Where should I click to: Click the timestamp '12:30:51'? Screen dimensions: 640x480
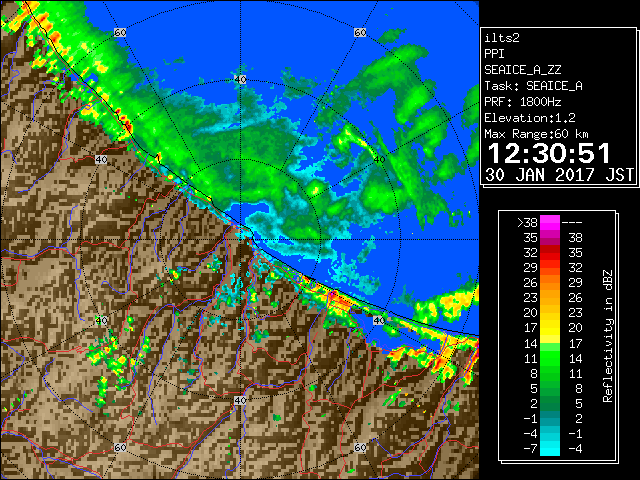coord(549,153)
